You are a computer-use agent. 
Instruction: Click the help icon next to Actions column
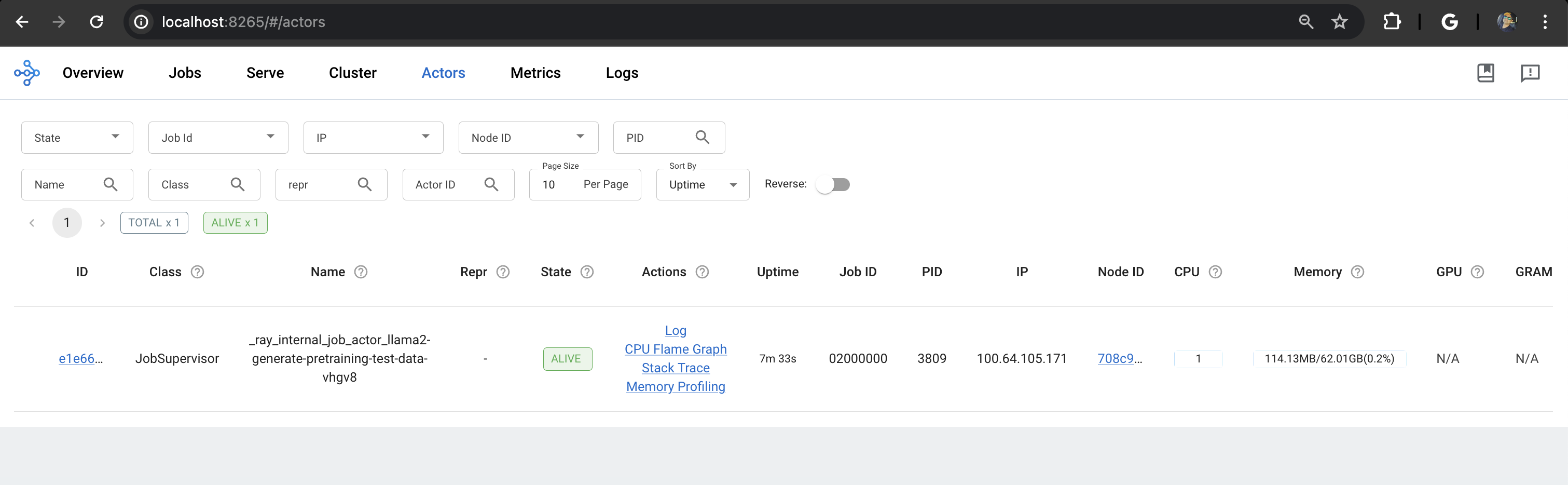point(703,272)
